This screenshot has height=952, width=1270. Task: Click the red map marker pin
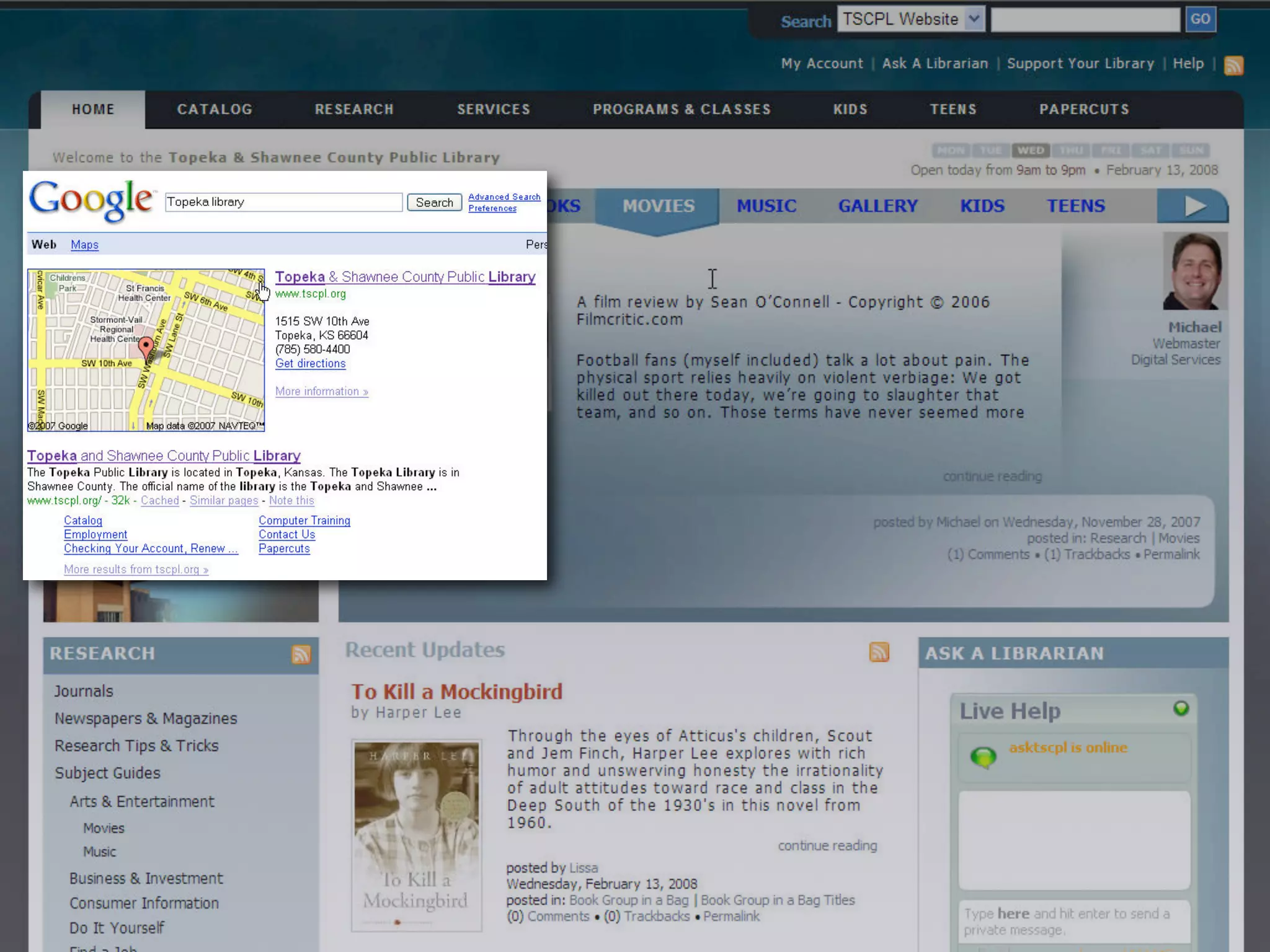(146, 347)
